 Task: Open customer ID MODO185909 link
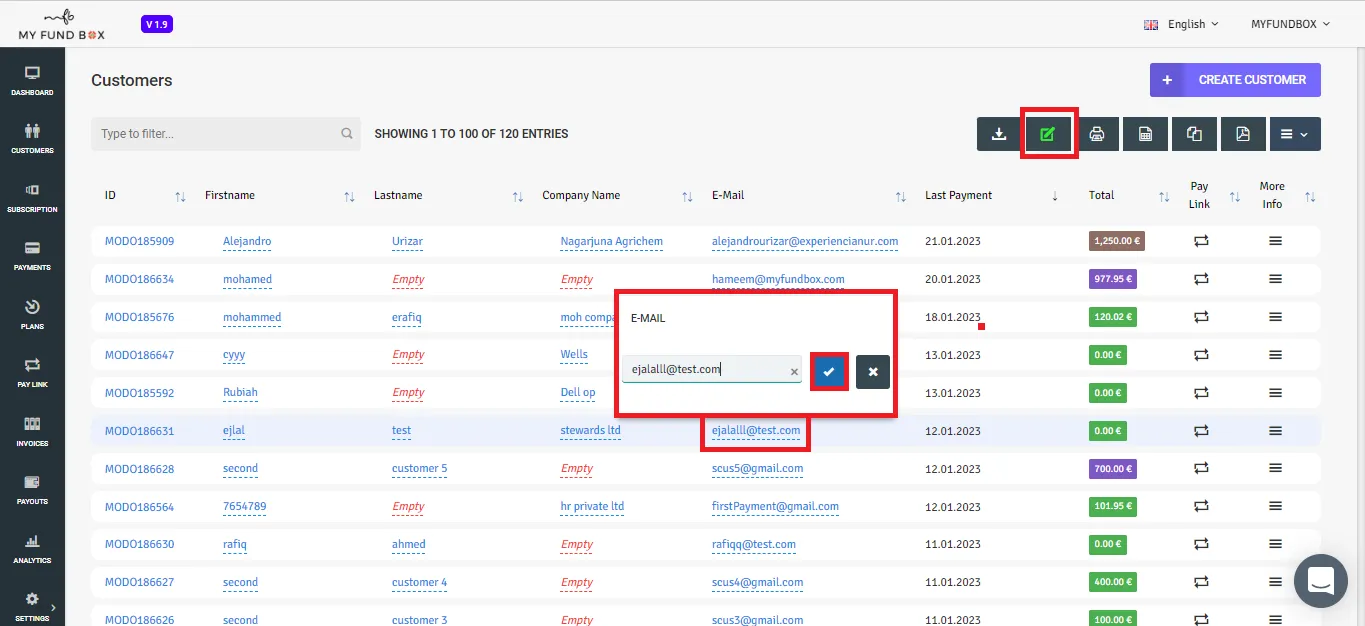click(x=139, y=242)
